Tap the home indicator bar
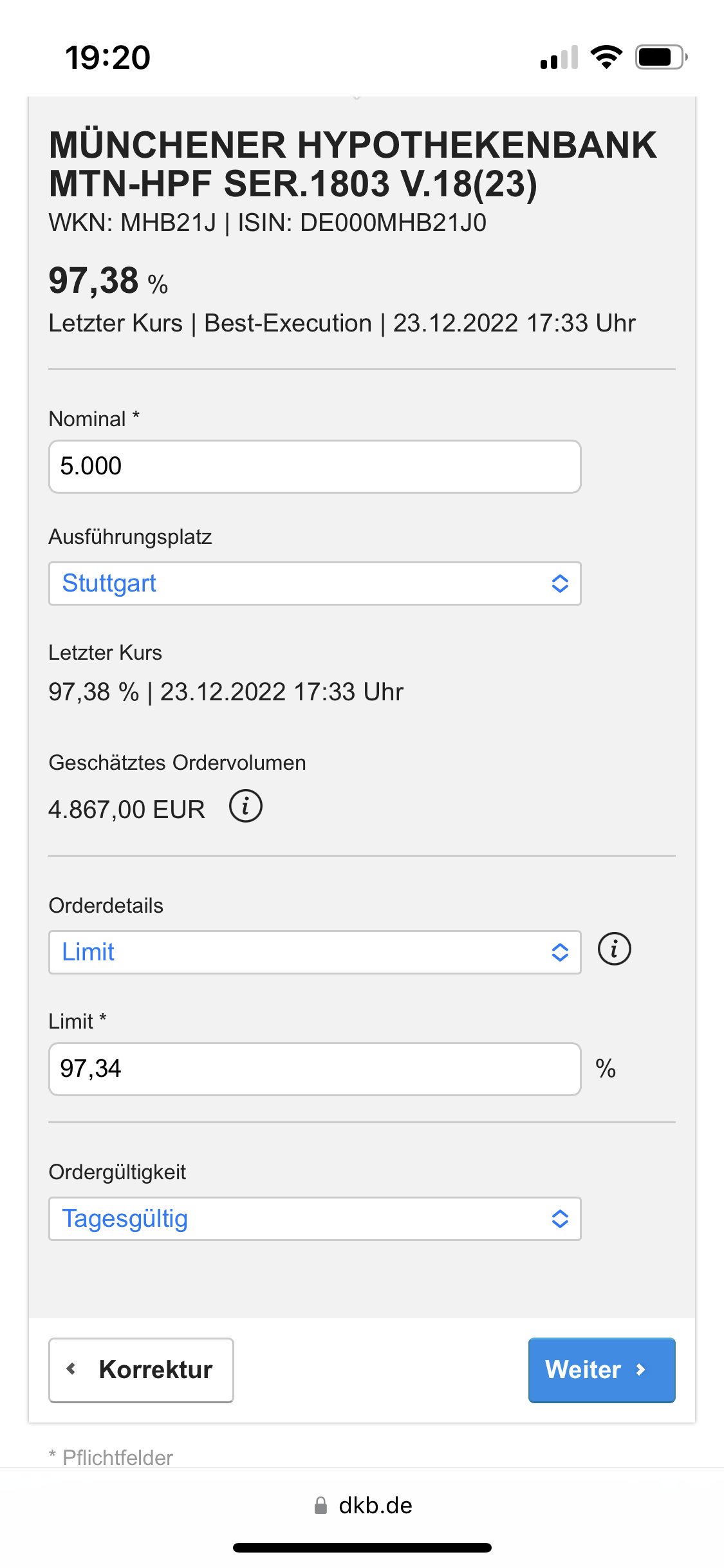Viewport: 724px width, 1568px height. pos(362,1547)
